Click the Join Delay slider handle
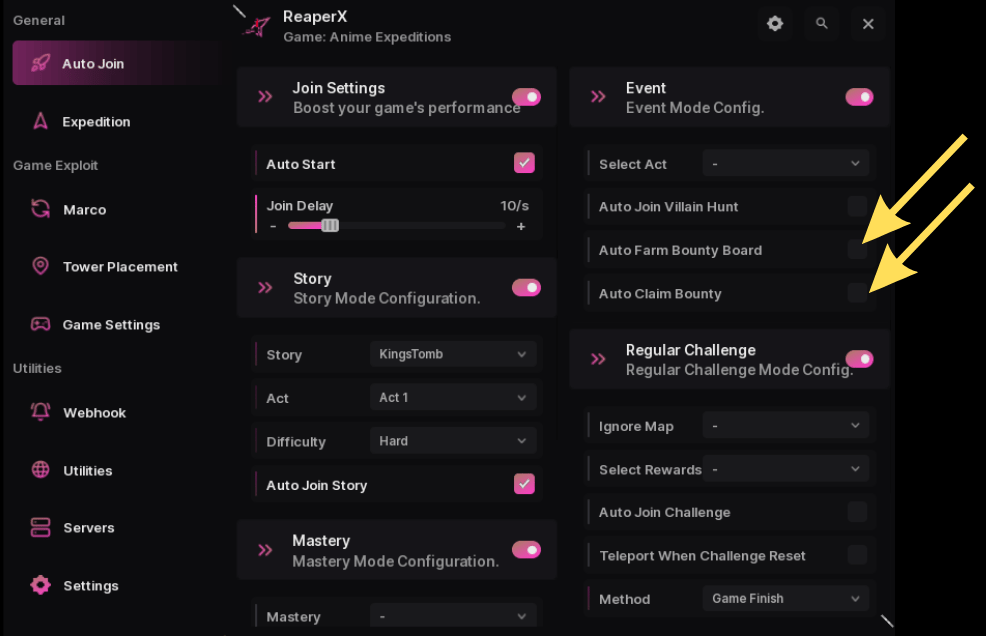Screen dimensions: 986x636 (330, 225)
